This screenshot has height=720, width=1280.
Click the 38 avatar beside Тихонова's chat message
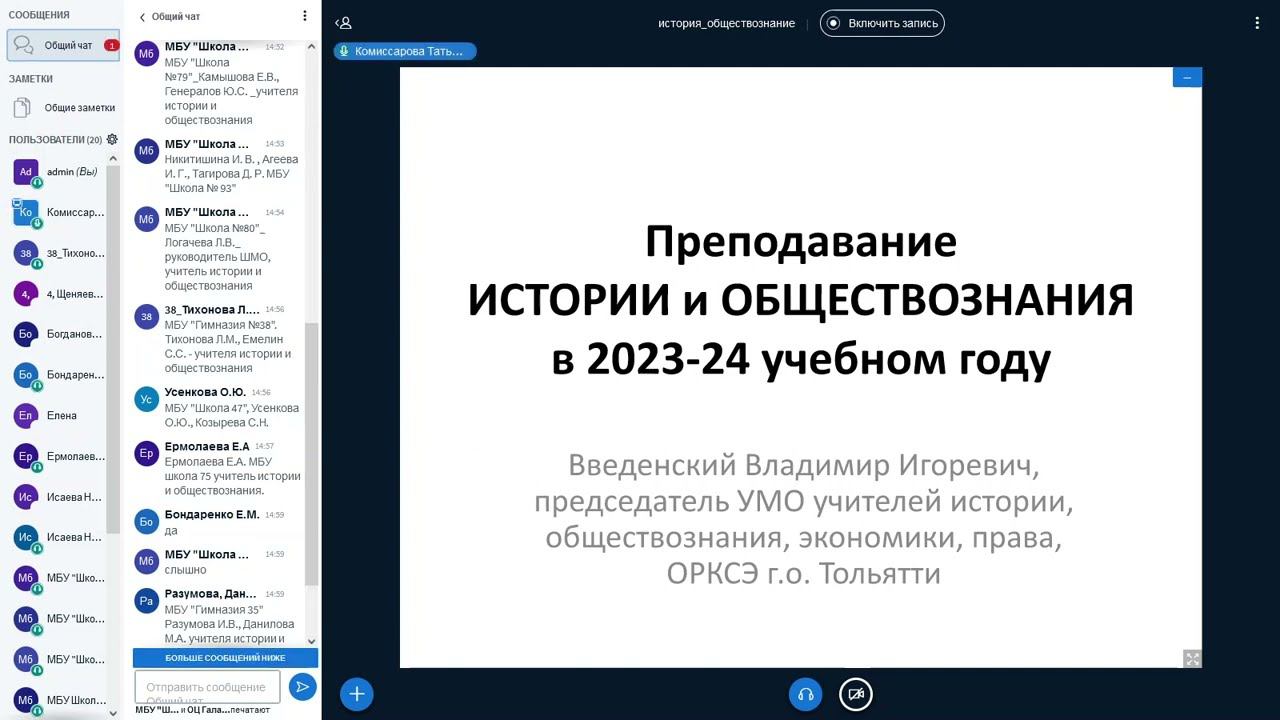click(147, 317)
